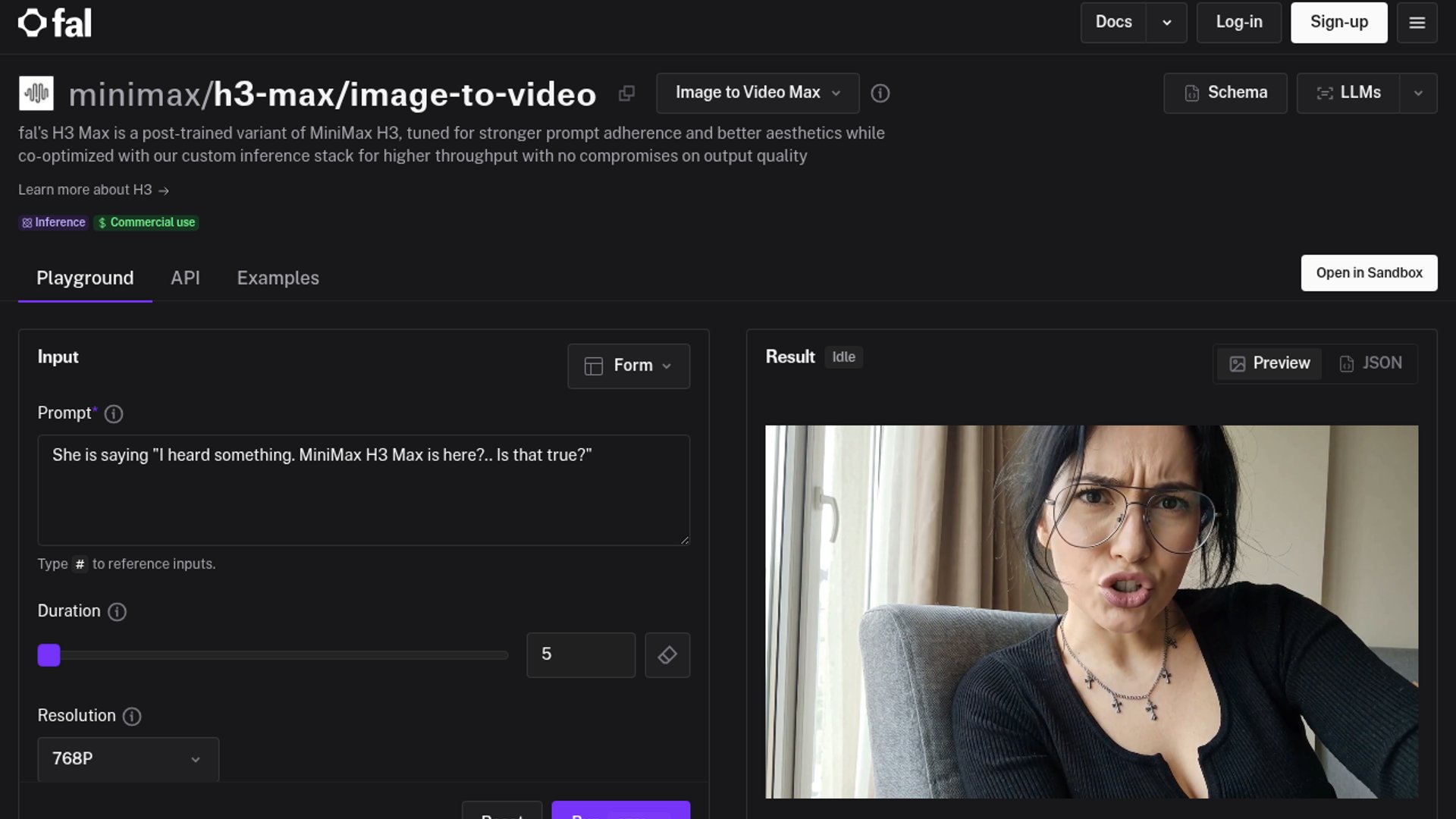Click the fal logo
Image resolution: width=1456 pixels, height=819 pixels.
pos(55,23)
